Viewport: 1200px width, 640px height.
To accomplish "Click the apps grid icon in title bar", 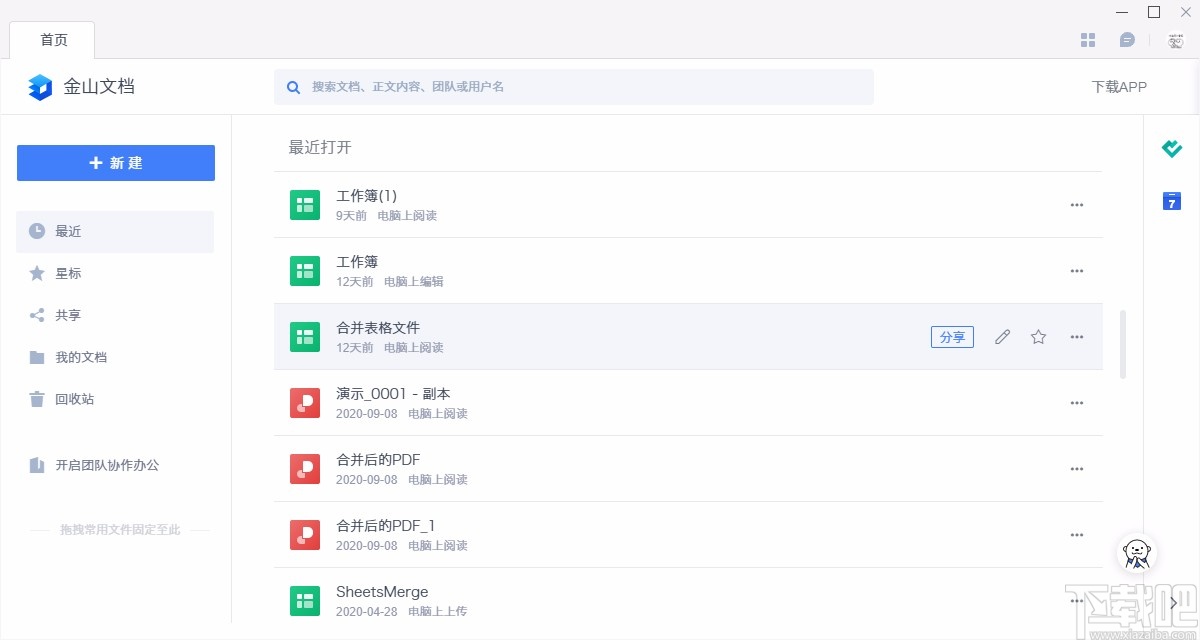I will [1089, 40].
